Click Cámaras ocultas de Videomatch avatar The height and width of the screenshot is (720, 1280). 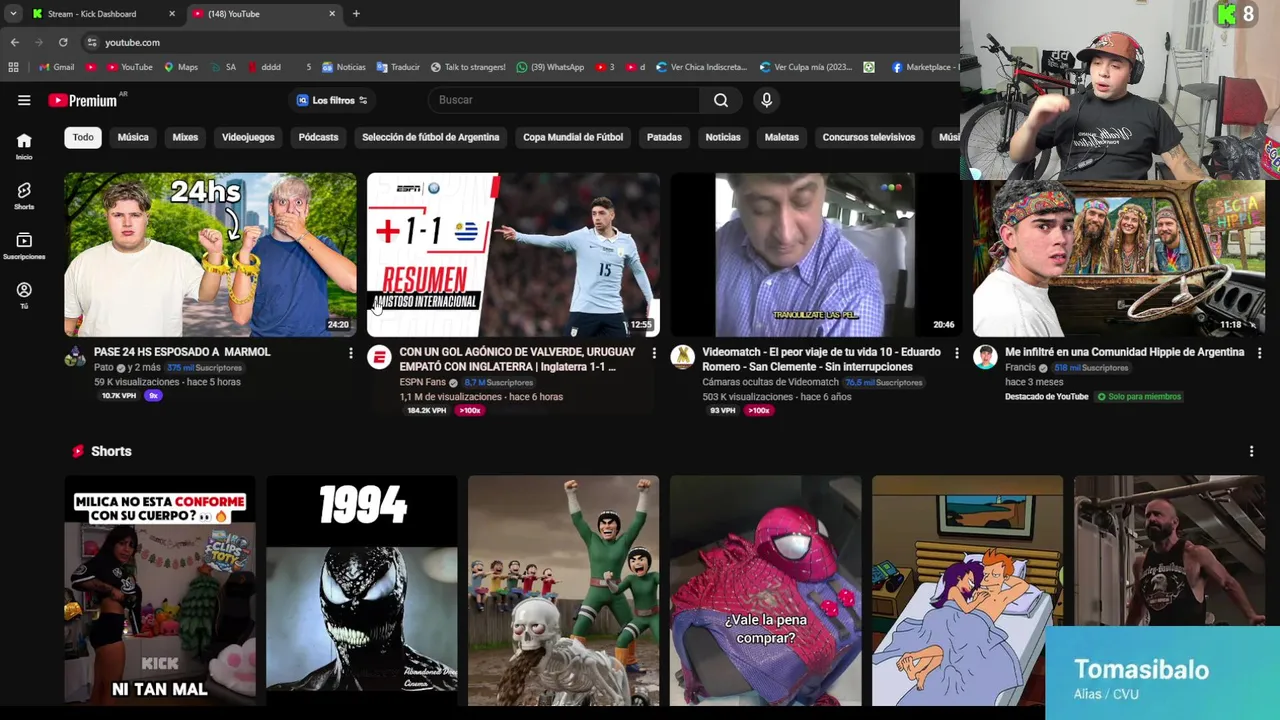(682, 357)
